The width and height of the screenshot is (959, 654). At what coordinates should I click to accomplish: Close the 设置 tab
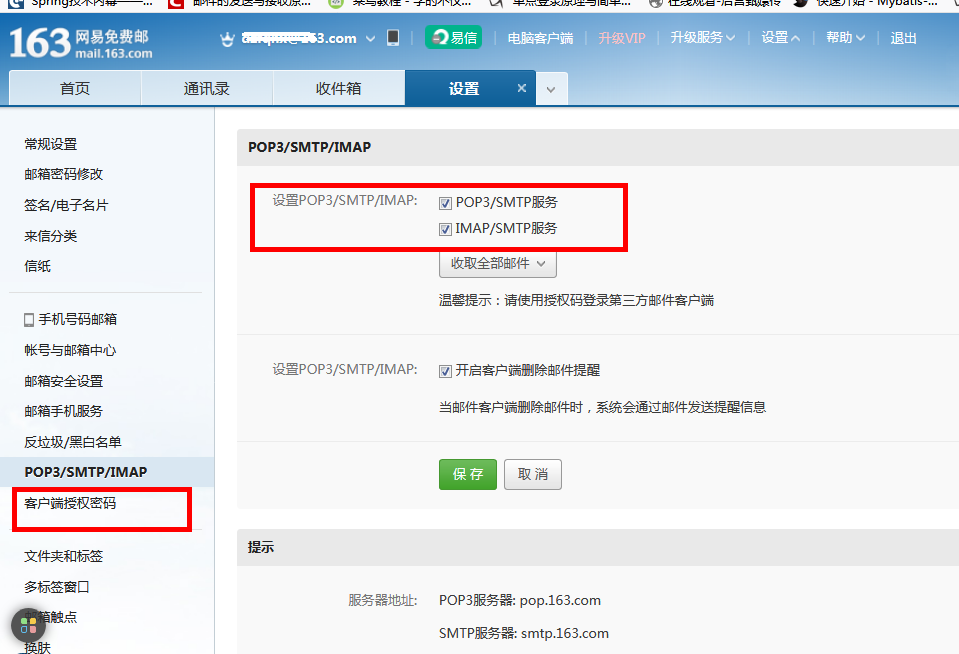click(522, 88)
